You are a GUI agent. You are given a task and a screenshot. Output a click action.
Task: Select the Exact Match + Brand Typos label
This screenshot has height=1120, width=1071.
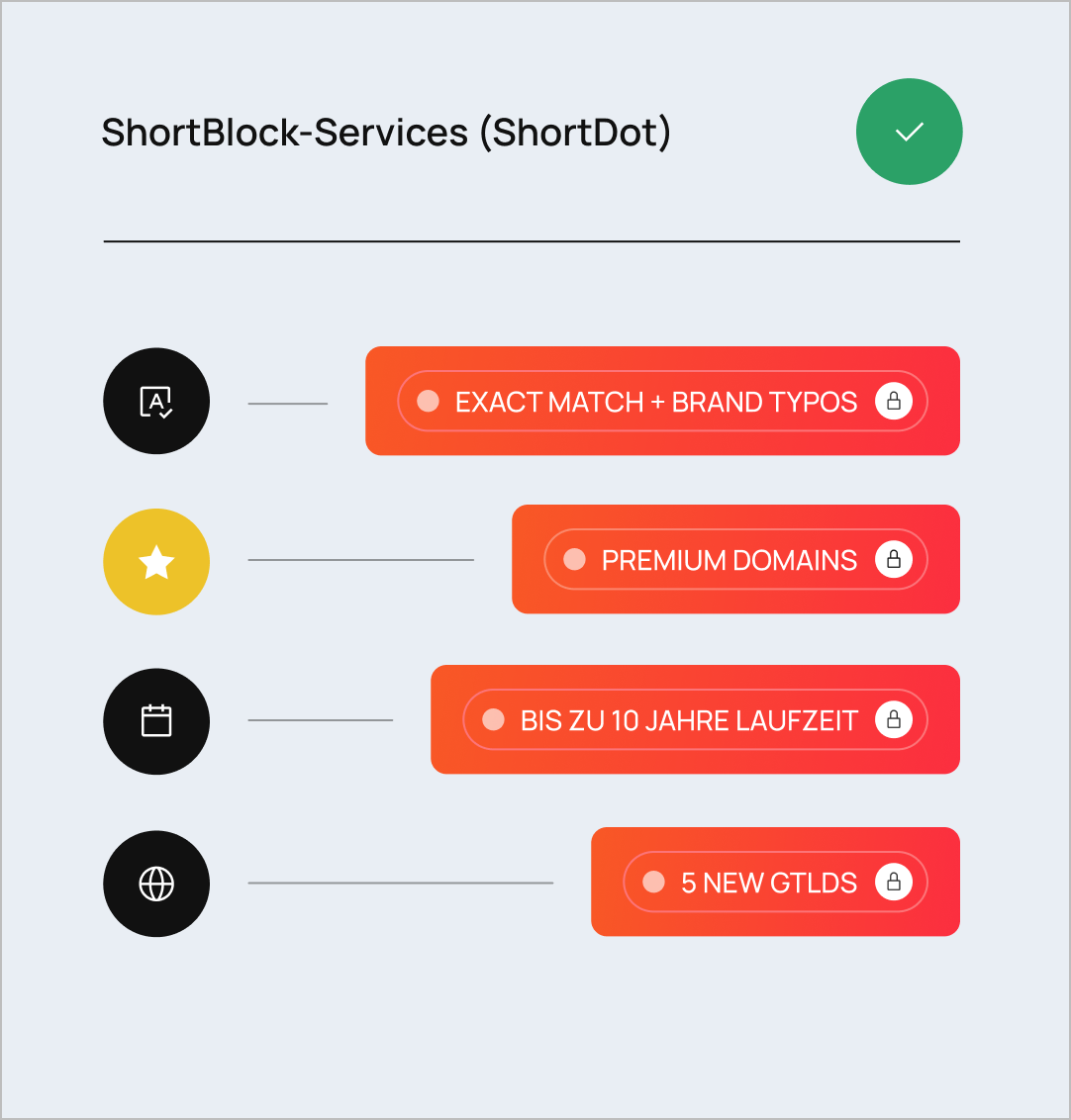(x=656, y=402)
